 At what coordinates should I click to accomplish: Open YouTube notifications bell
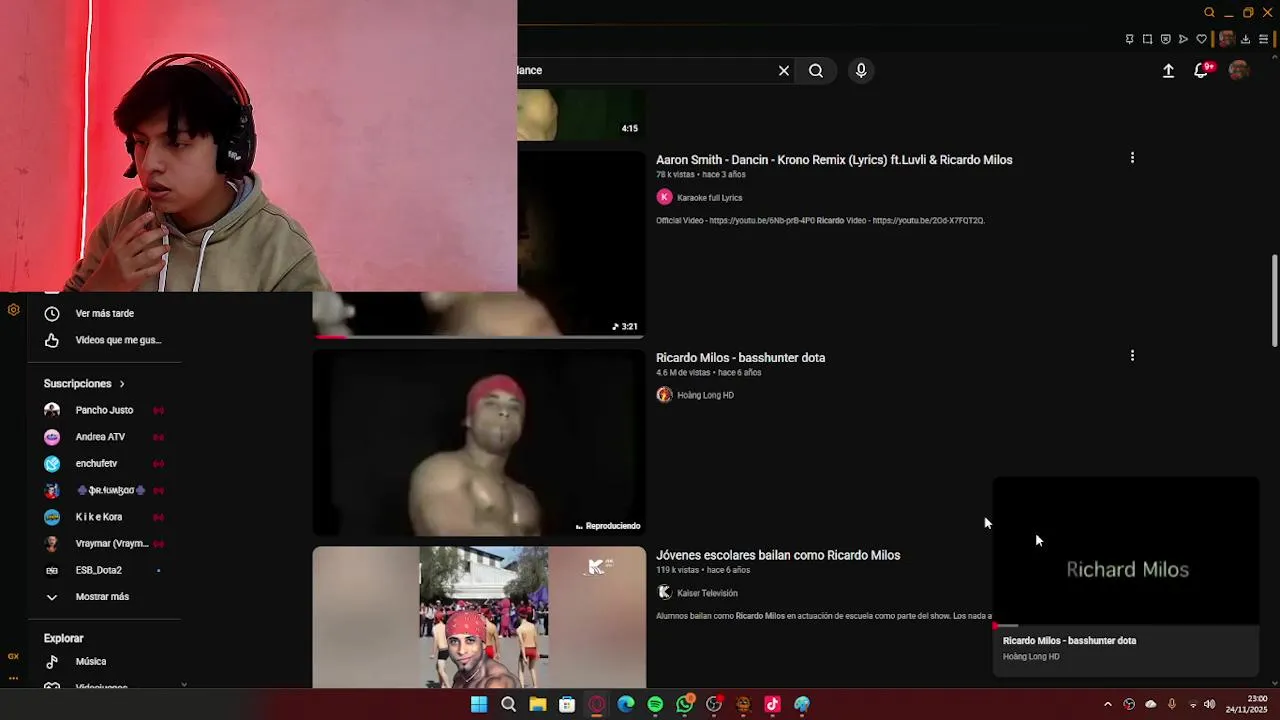pos(1201,71)
